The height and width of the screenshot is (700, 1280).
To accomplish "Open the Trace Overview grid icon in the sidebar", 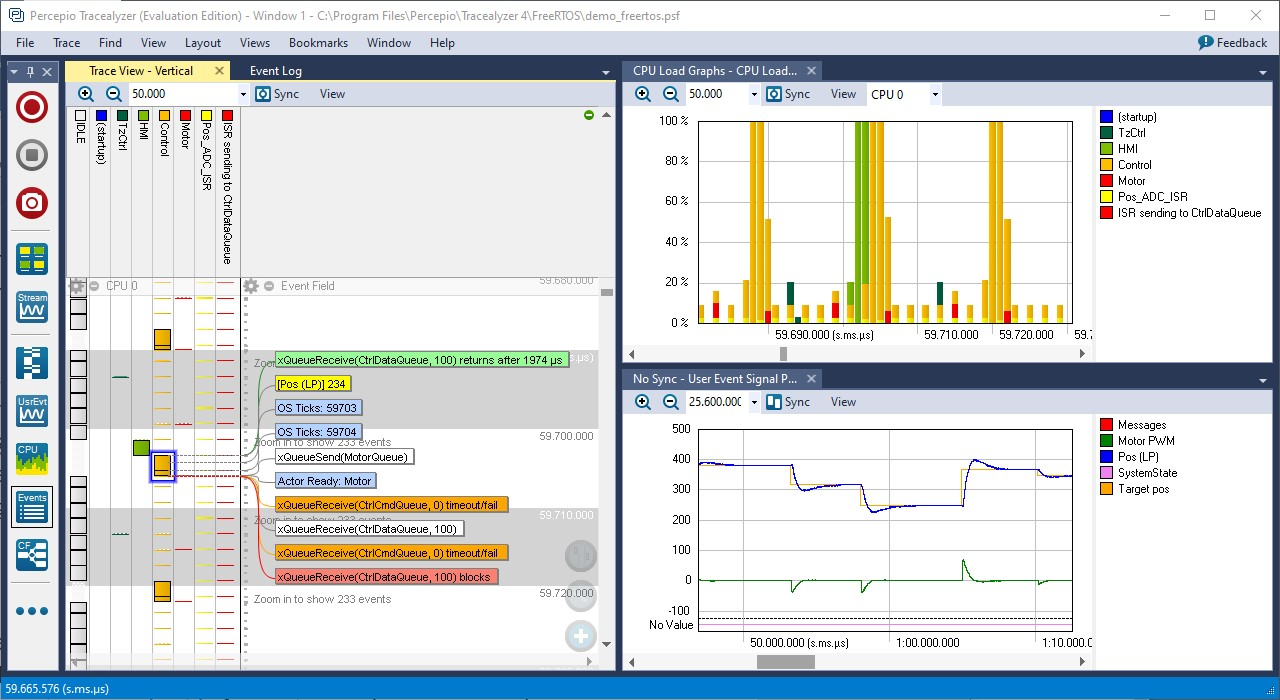I will tap(32, 258).
